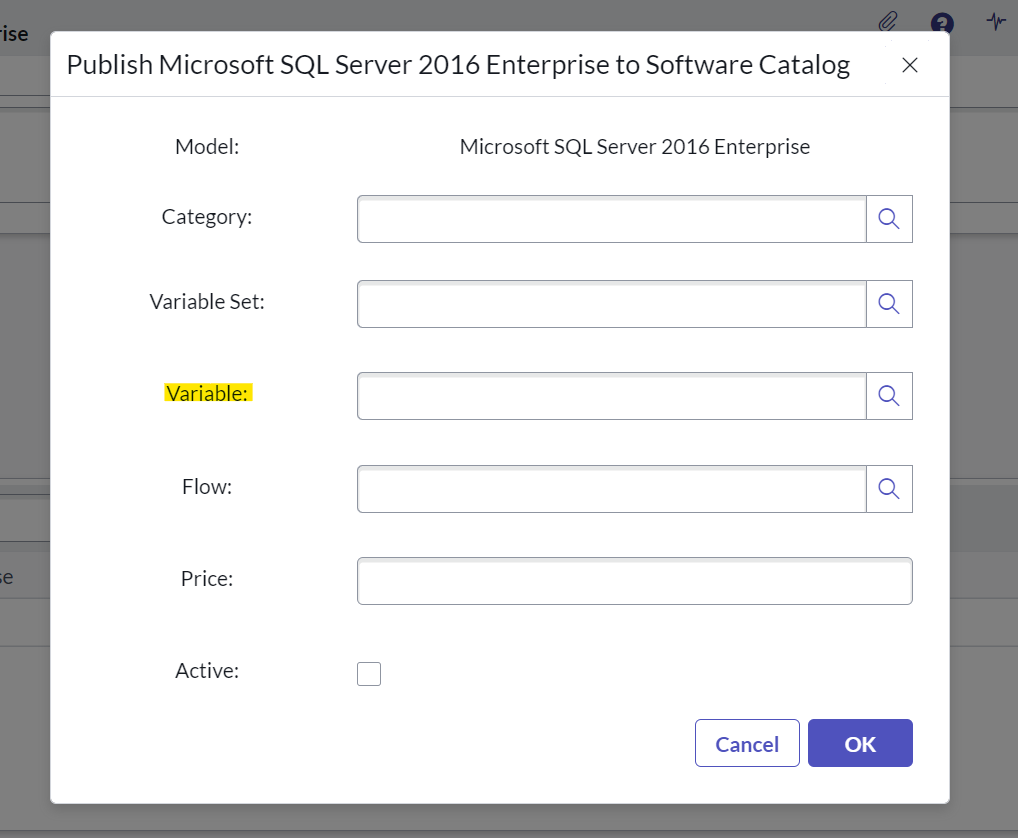Enable the Active checkbox

click(369, 674)
